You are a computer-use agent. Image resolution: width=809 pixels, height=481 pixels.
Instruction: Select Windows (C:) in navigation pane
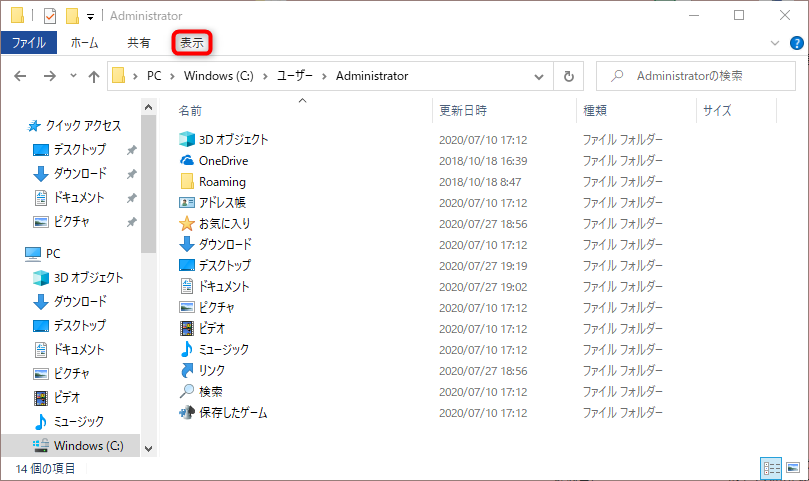(88, 445)
